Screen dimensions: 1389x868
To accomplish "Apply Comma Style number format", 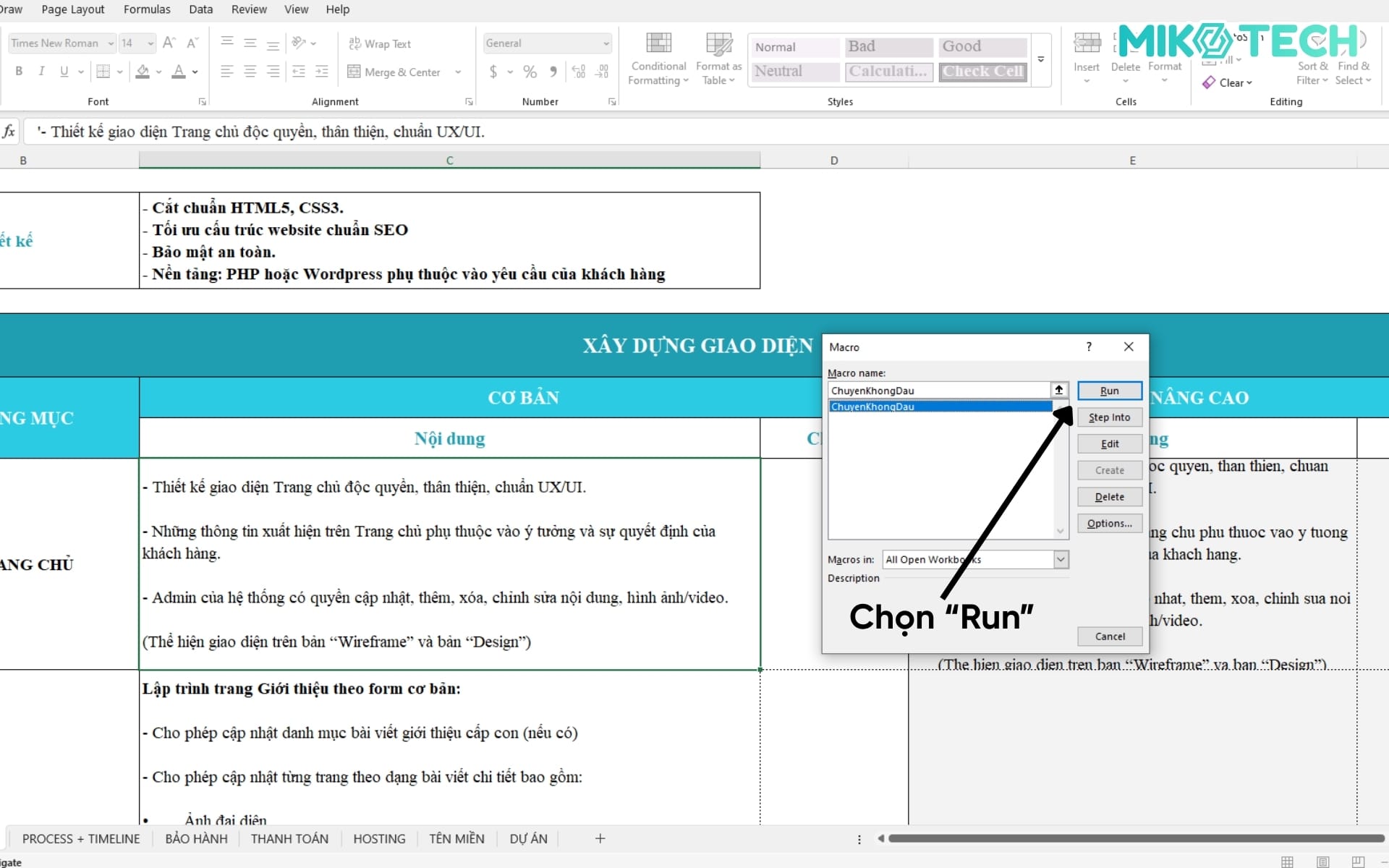I will 553,72.
